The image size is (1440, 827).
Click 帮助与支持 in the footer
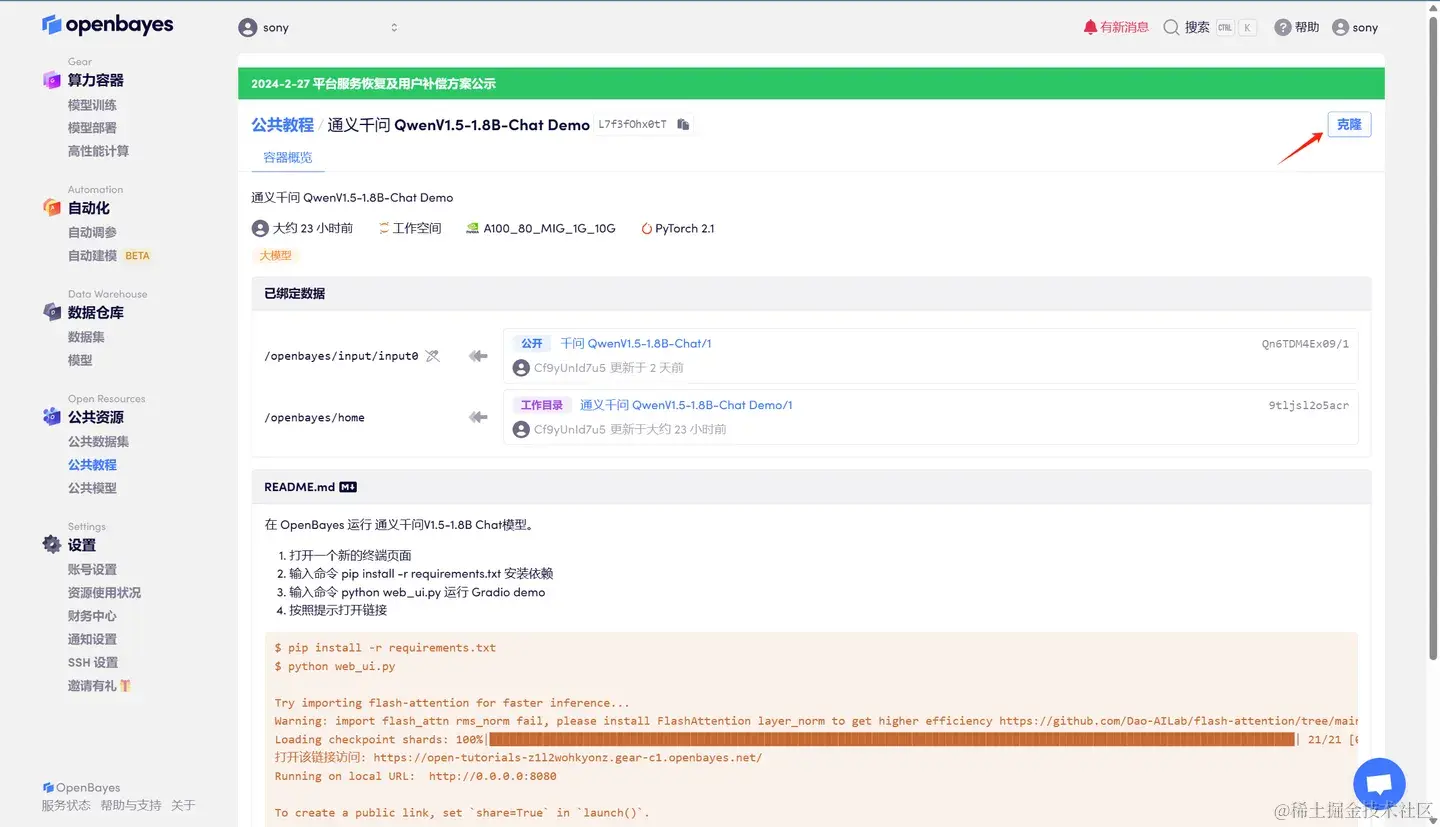[x=130, y=805]
